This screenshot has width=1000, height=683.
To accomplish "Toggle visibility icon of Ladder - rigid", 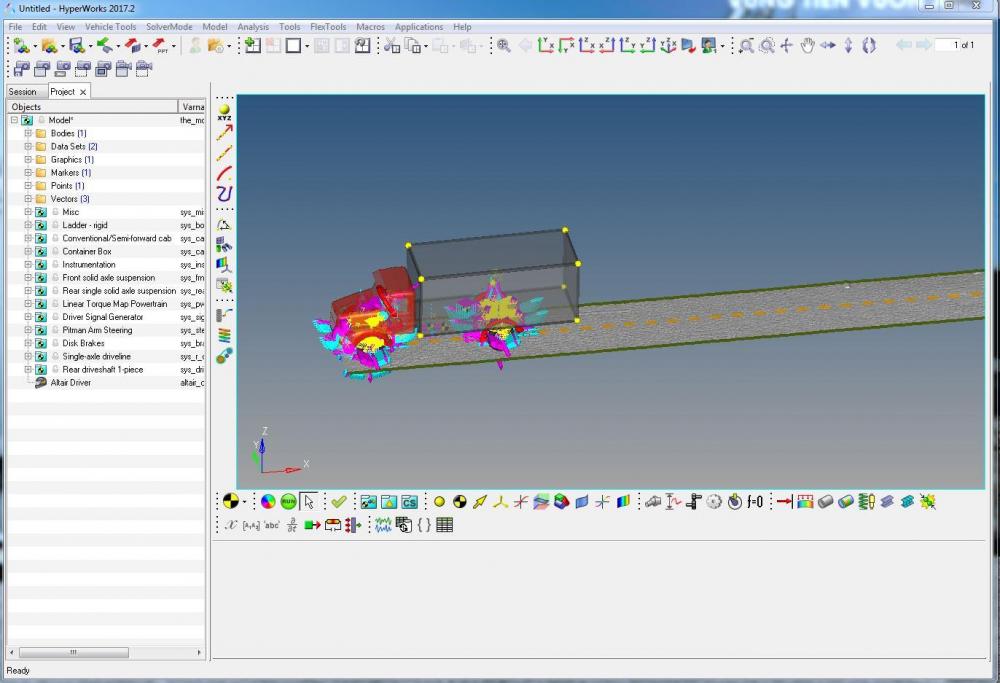I will tap(57, 225).
